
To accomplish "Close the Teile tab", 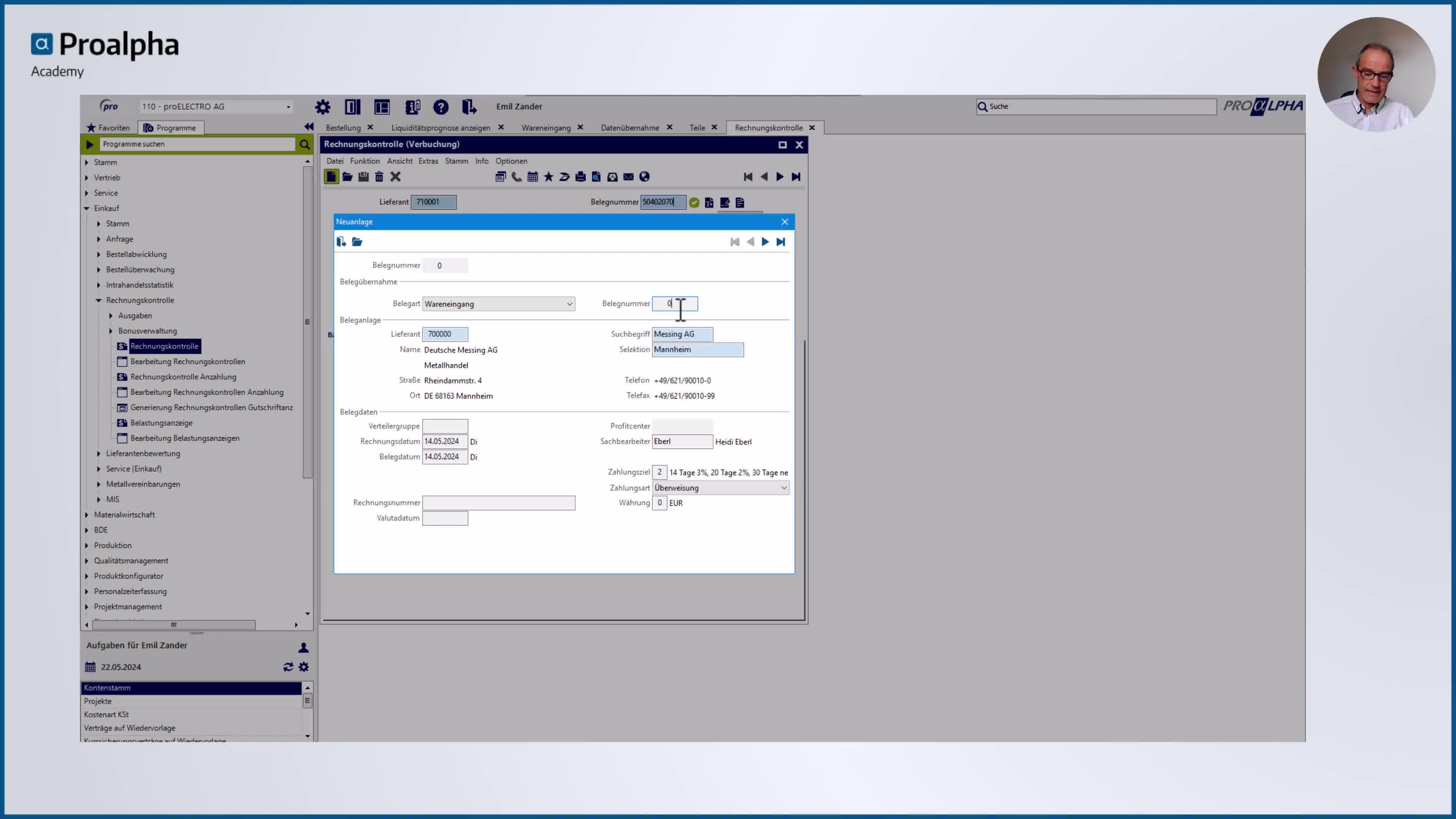I will pyautogui.click(x=714, y=127).
